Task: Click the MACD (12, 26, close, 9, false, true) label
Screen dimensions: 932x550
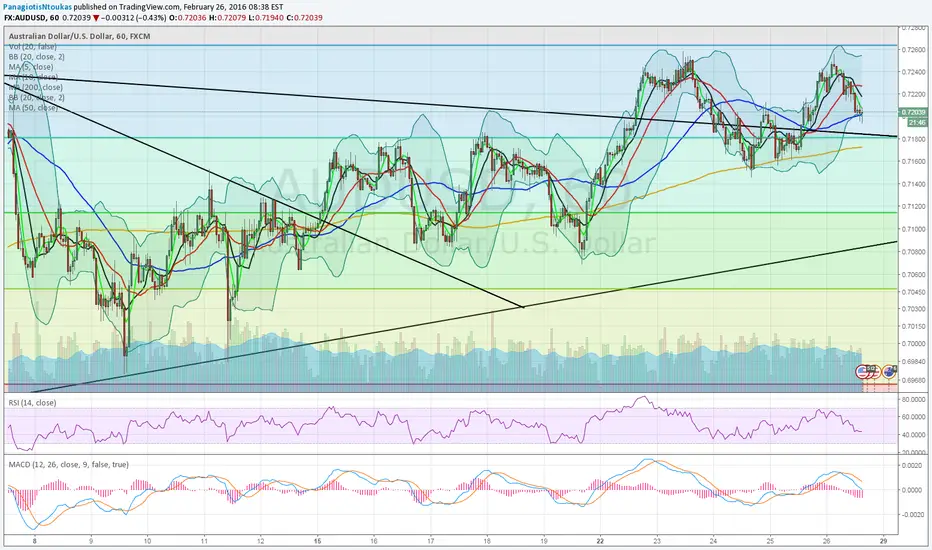Action: pos(68,464)
